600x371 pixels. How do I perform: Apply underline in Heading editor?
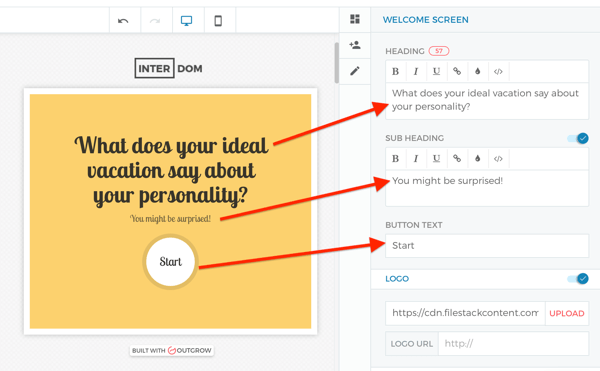click(x=436, y=72)
